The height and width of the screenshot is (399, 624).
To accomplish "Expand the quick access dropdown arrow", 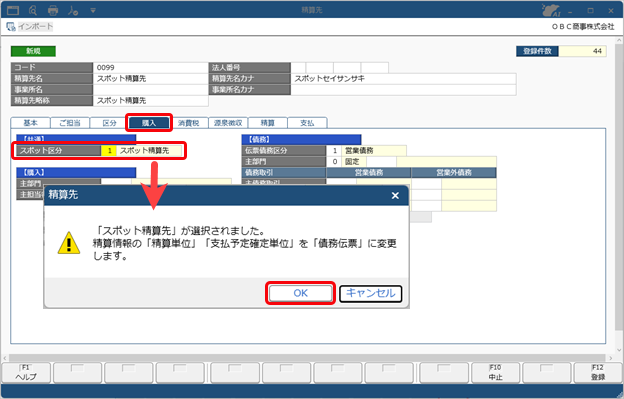I will (93, 10).
